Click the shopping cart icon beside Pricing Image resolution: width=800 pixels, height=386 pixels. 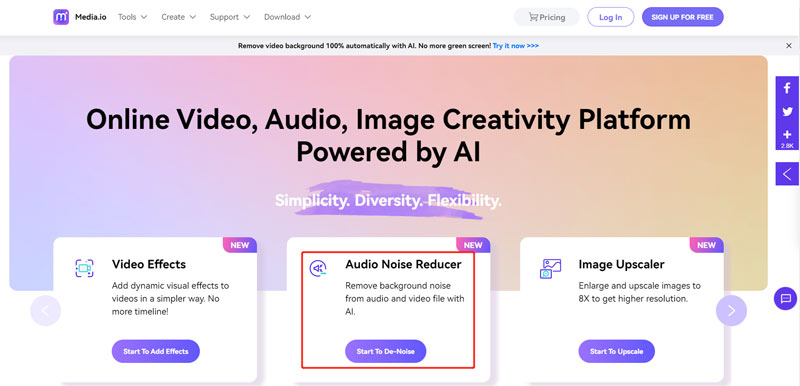tap(533, 17)
